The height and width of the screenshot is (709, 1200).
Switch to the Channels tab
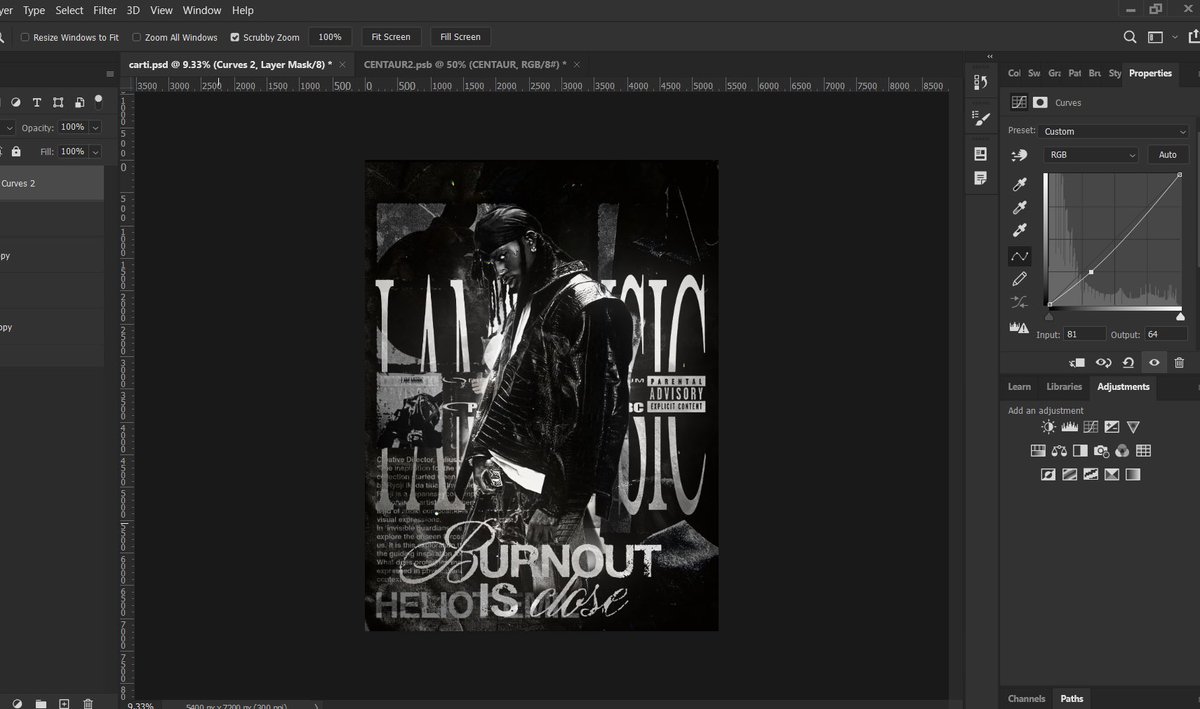point(1027,699)
